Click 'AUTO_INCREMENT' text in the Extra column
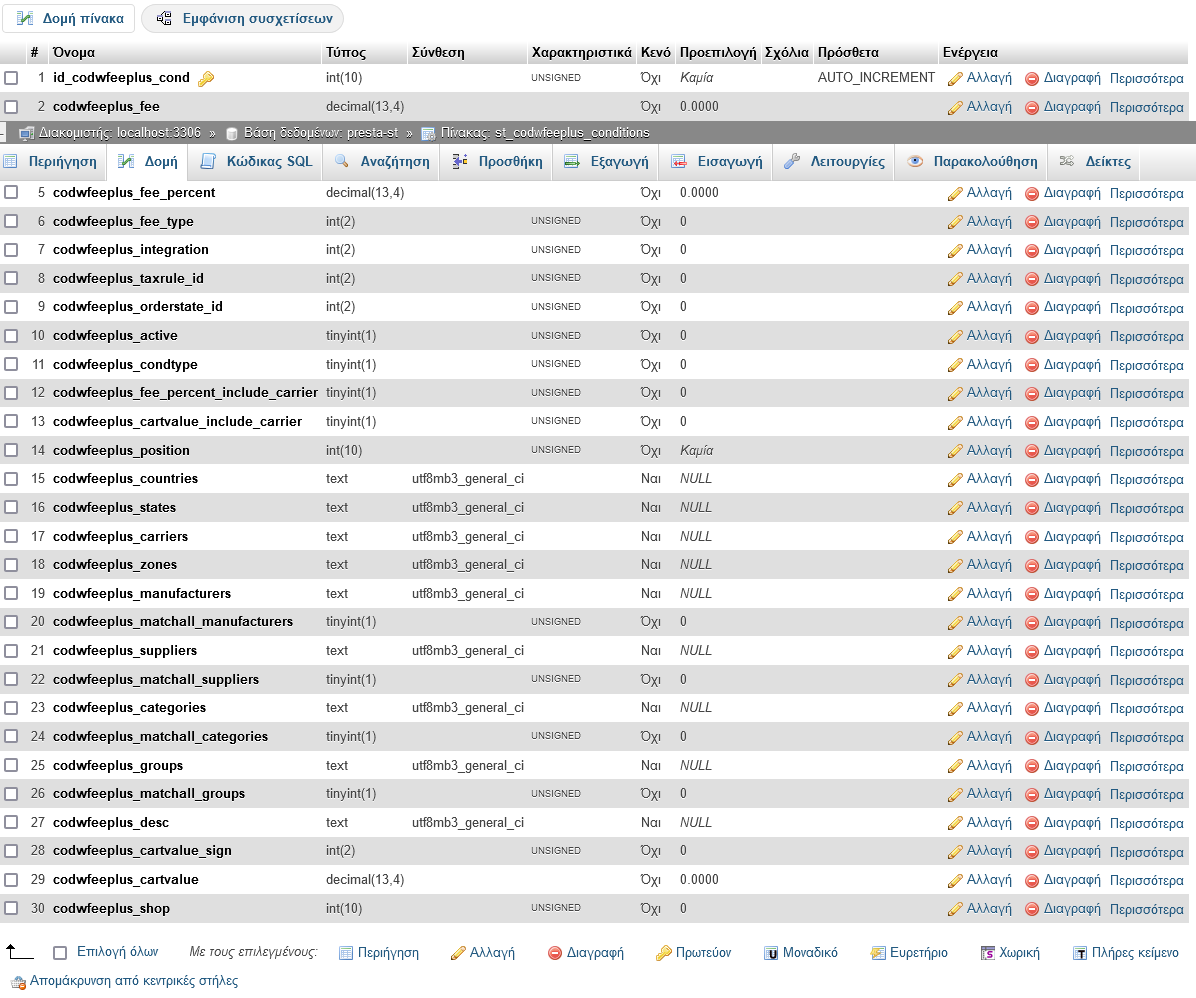Screen dimensions: 1196x998 pyautogui.click(x=876, y=78)
